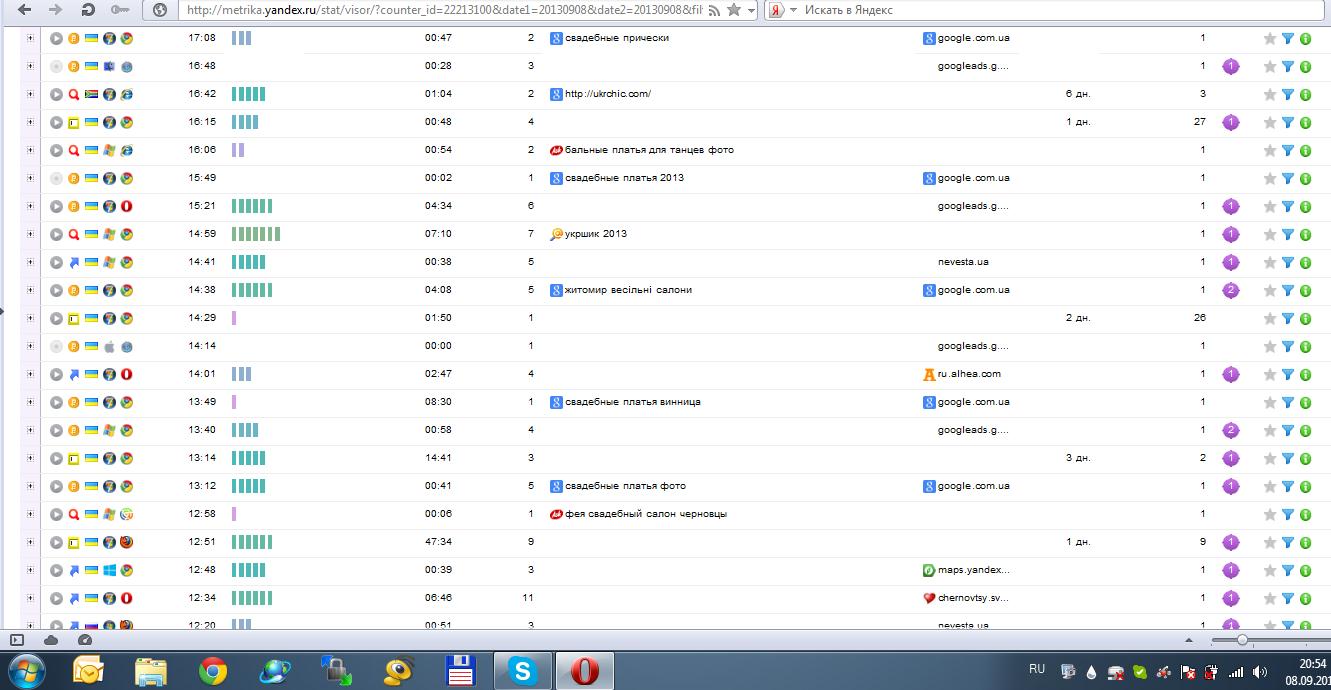The height and width of the screenshot is (690, 1331).
Task: Click the Yandex search input field
Action: (1060, 10)
